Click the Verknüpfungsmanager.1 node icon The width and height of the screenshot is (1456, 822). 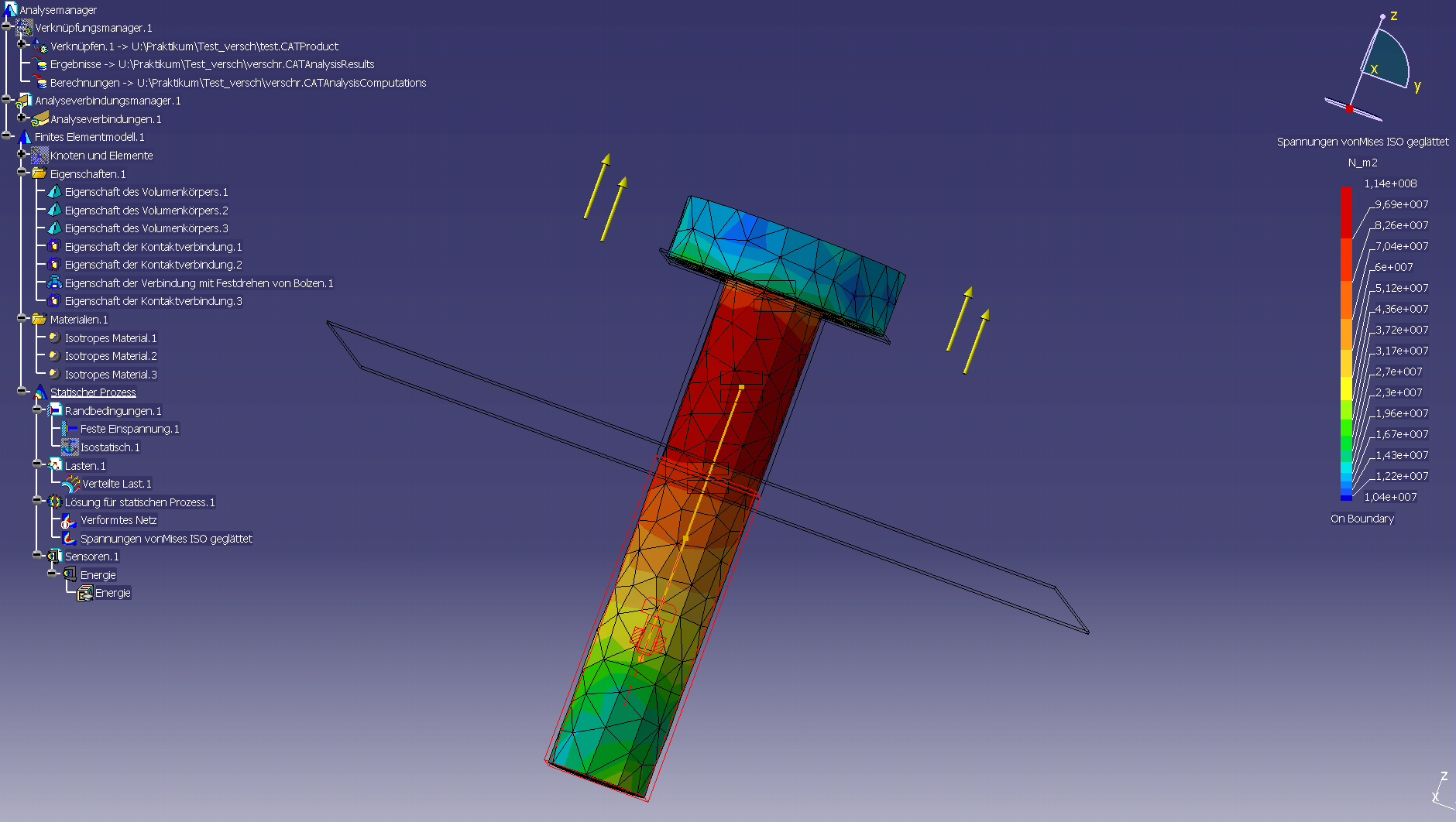[25, 28]
